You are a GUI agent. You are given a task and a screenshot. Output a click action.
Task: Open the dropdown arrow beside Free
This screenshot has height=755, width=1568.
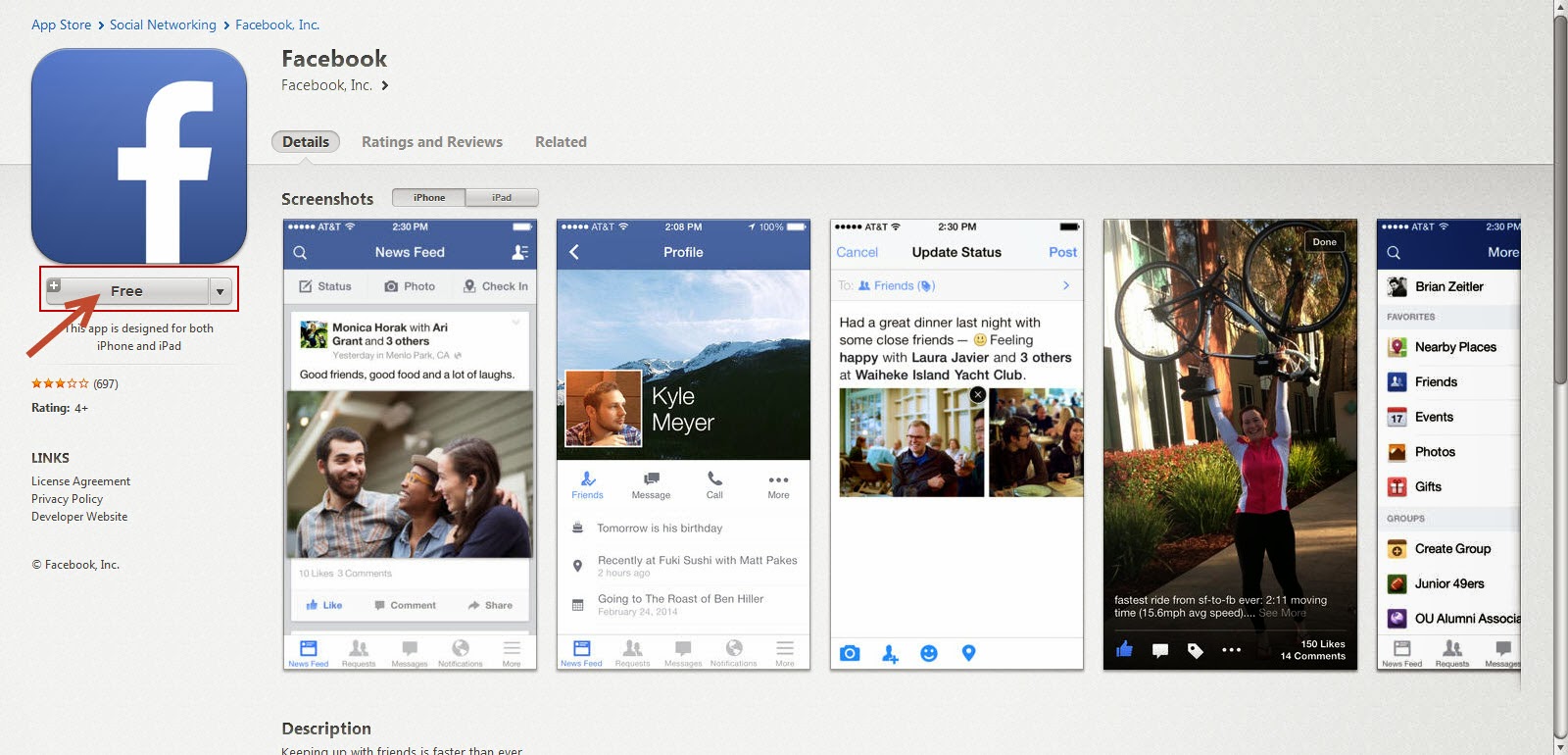(x=220, y=291)
